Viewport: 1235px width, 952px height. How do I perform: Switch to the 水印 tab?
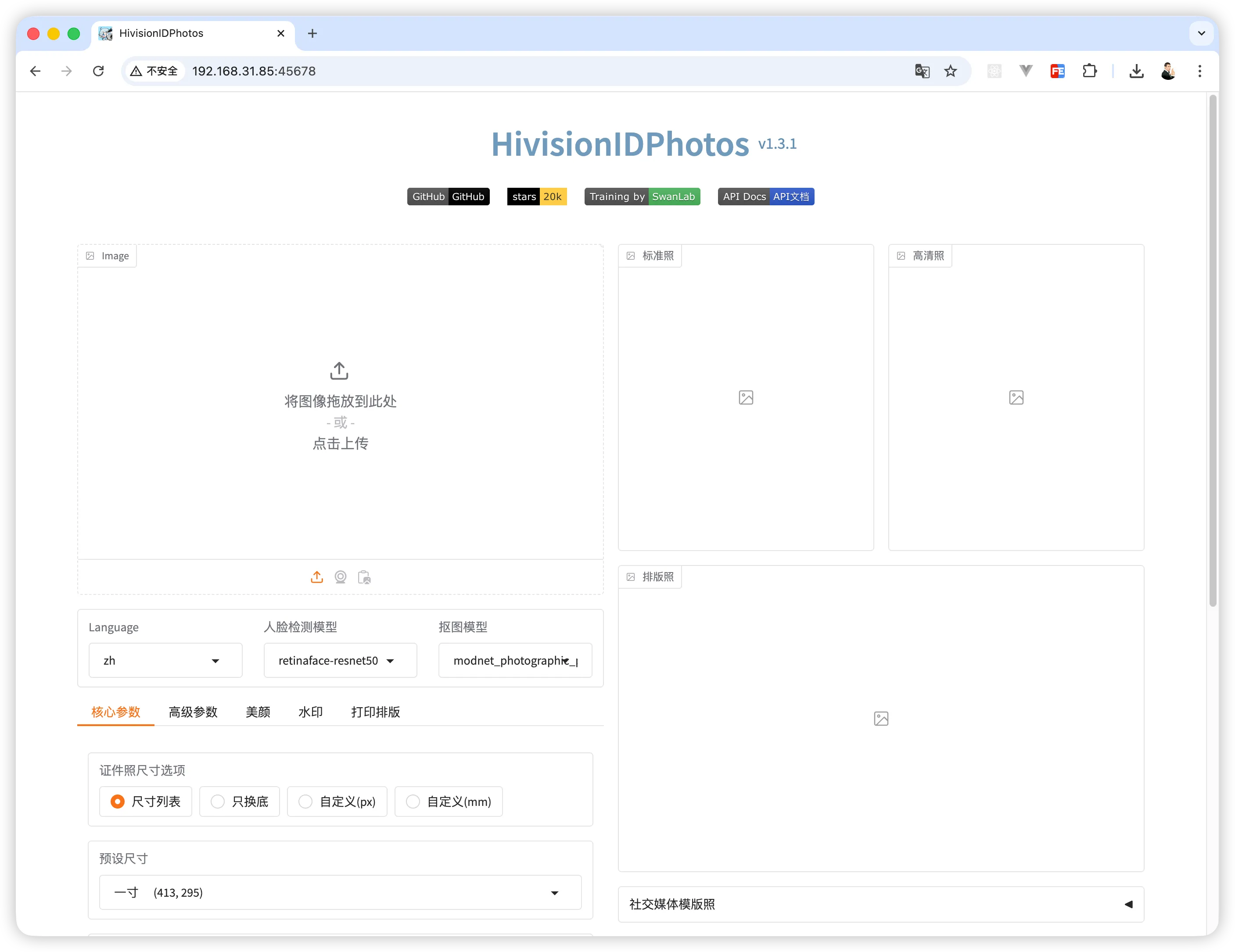pyautogui.click(x=310, y=712)
